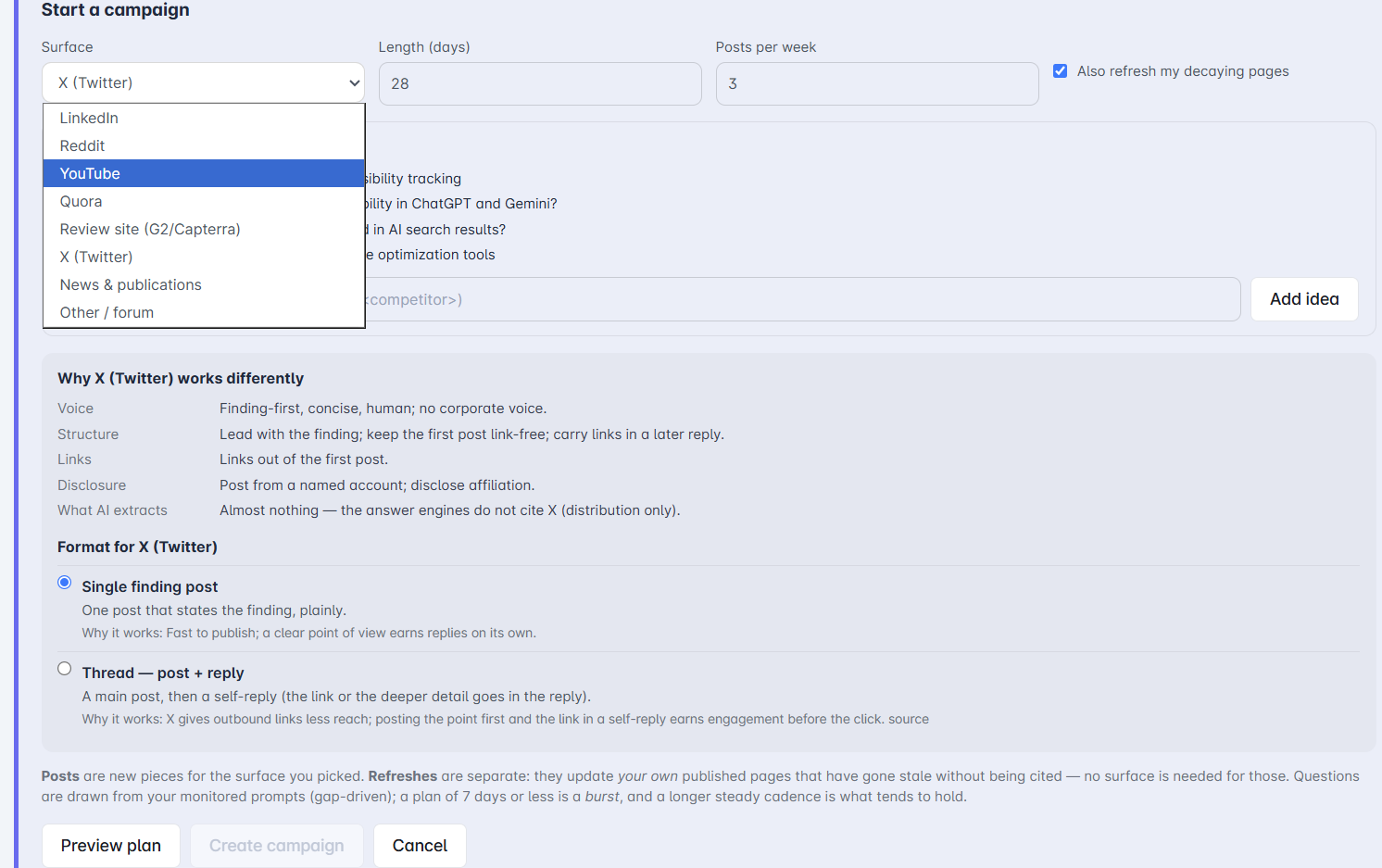This screenshot has height=868, width=1382.
Task: Click the 'Why X (Twitter) works differently' heading
Action: point(181,378)
